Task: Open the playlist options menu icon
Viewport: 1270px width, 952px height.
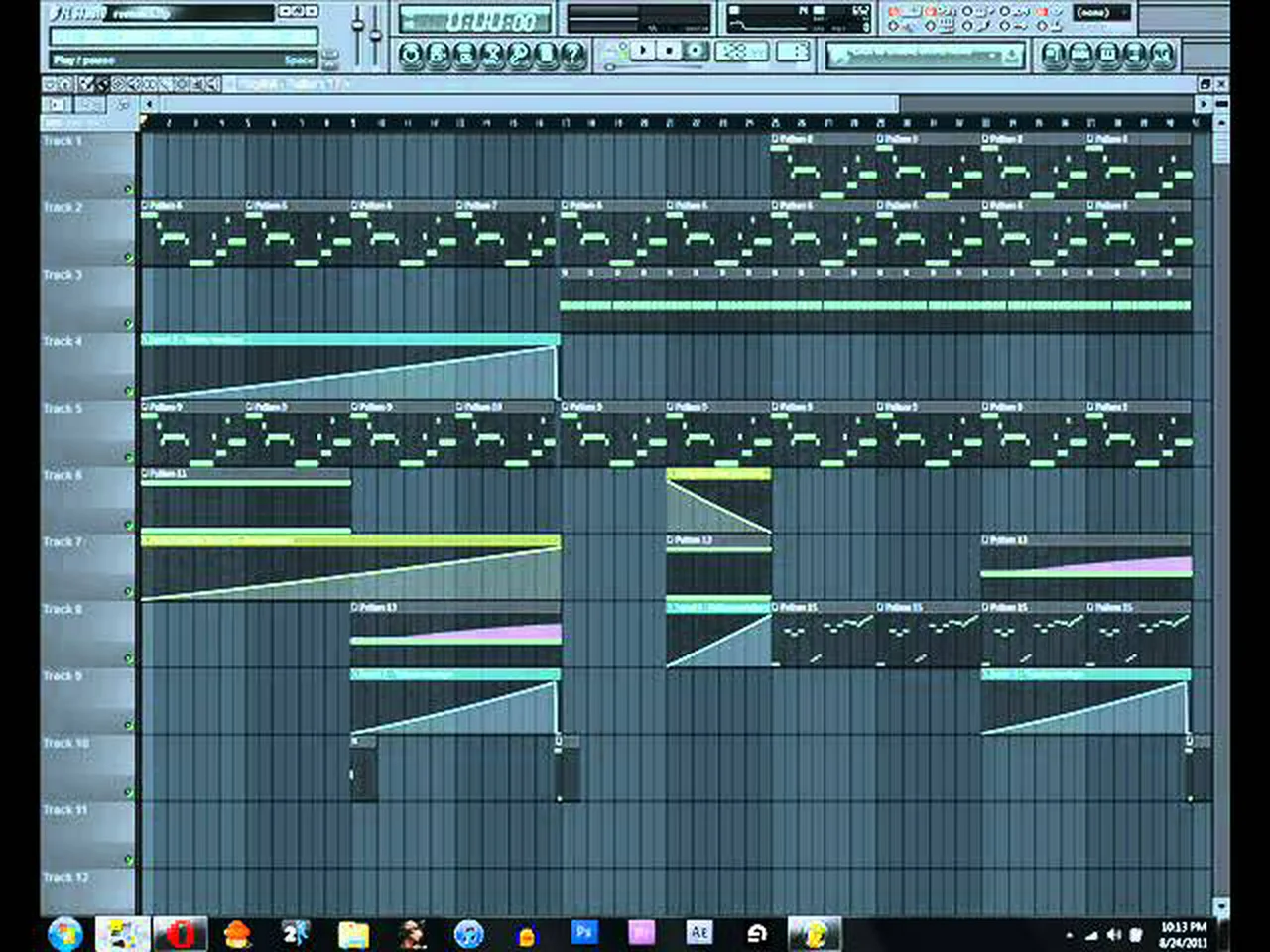Action: (x=50, y=85)
